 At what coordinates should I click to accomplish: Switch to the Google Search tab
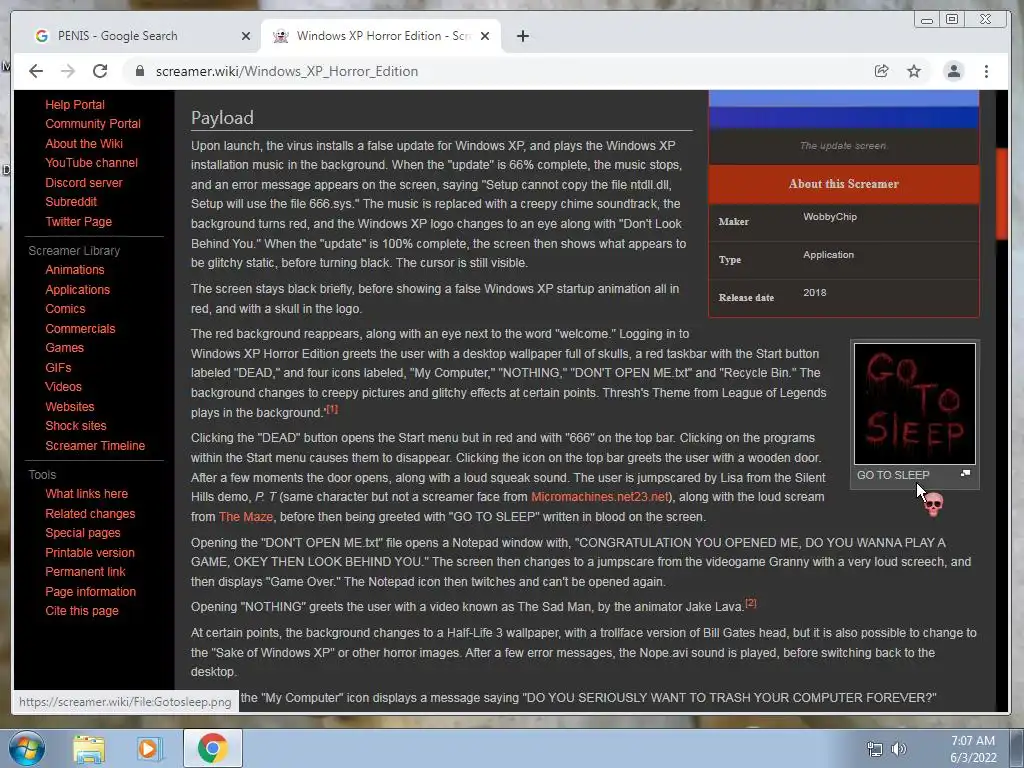(x=137, y=36)
